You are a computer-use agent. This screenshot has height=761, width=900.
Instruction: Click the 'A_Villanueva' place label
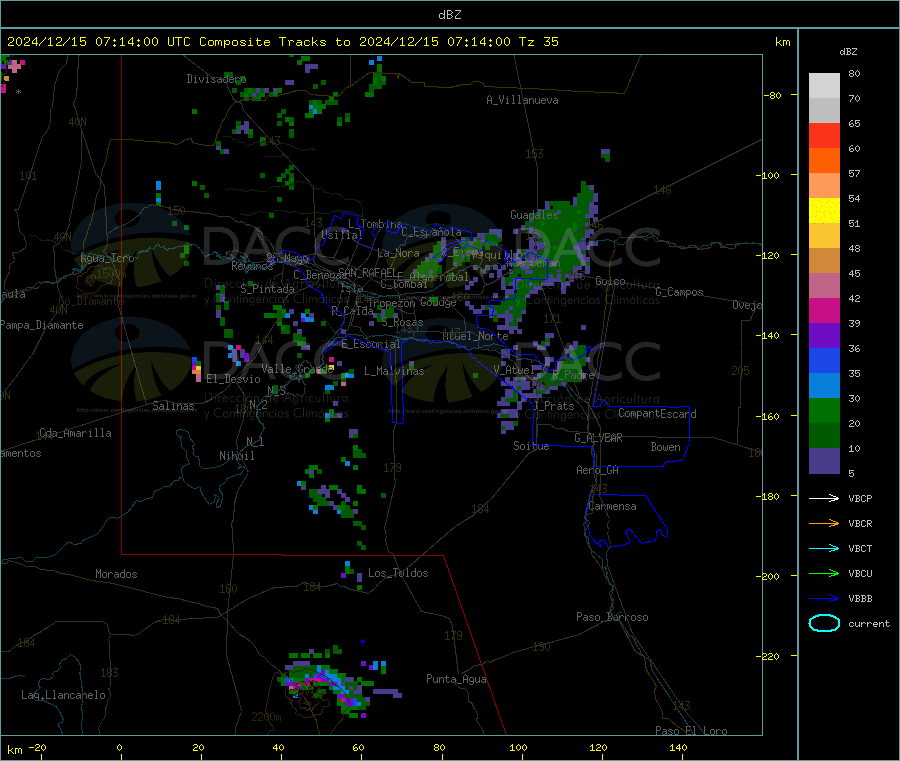(522, 100)
